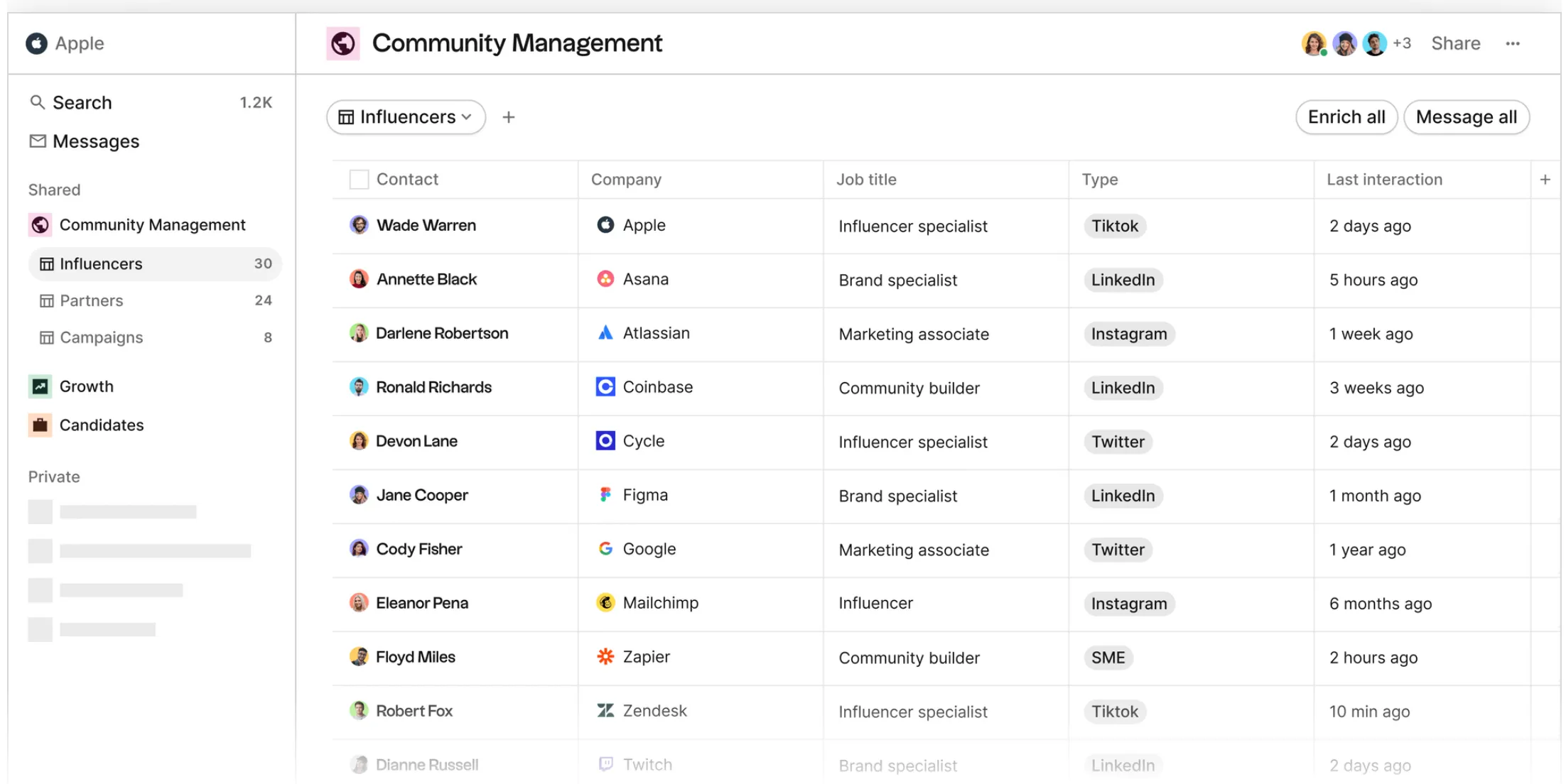1566x784 pixels.
Task: Open Ronald Richards' contact
Action: pyautogui.click(x=433, y=387)
